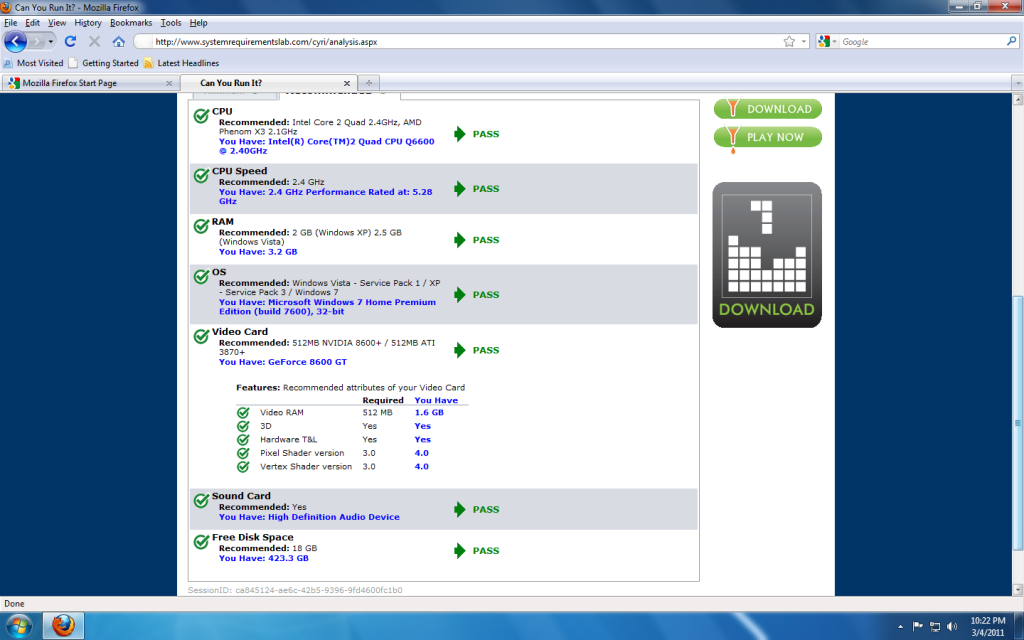Image resolution: width=1024 pixels, height=640 pixels.
Task: Click the RAM green checkmark icon
Action: (201, 226)
